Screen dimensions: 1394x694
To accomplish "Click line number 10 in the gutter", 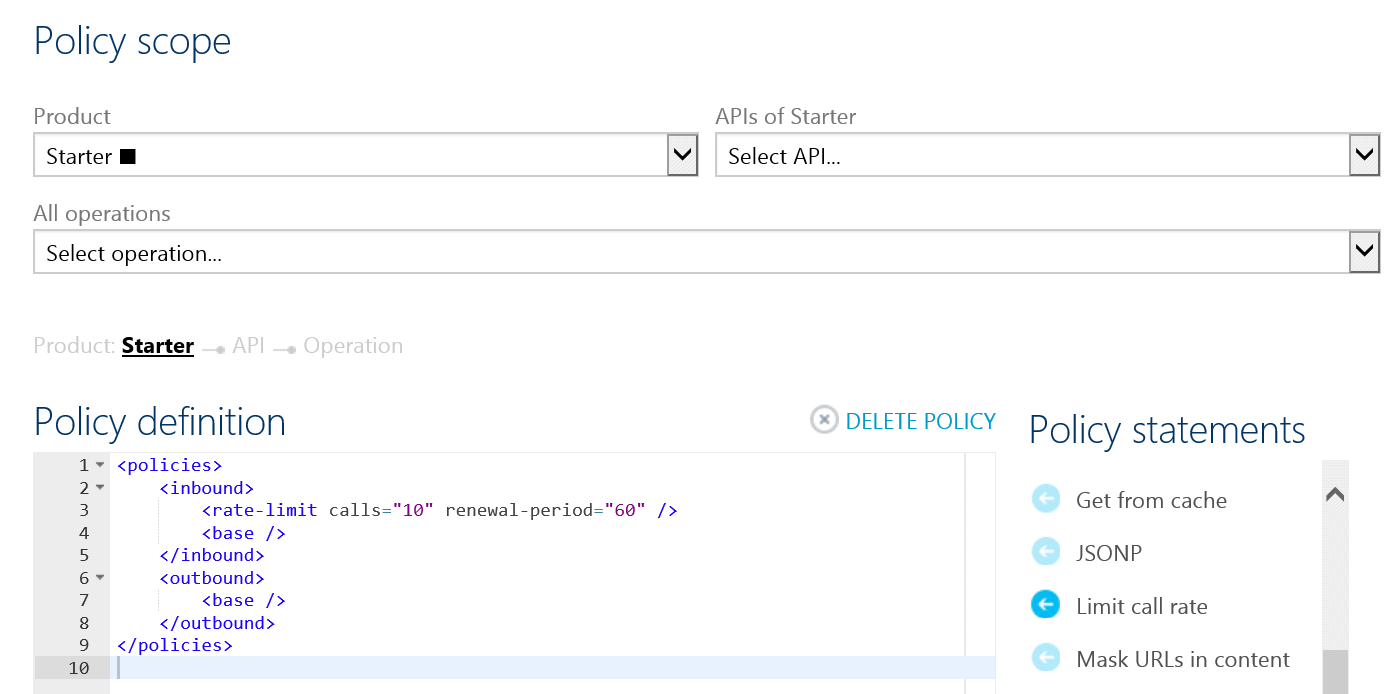I will coord(79,668).
